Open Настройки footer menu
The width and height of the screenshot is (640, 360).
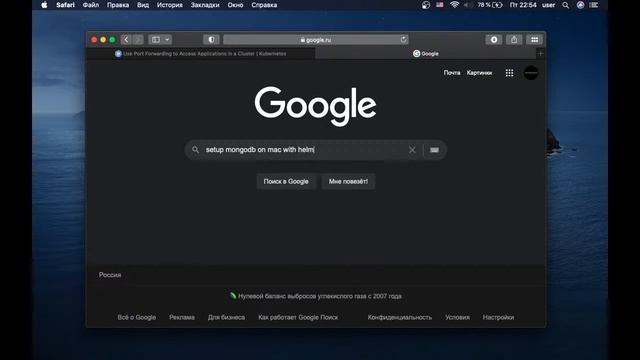click(x=498, y=317)
